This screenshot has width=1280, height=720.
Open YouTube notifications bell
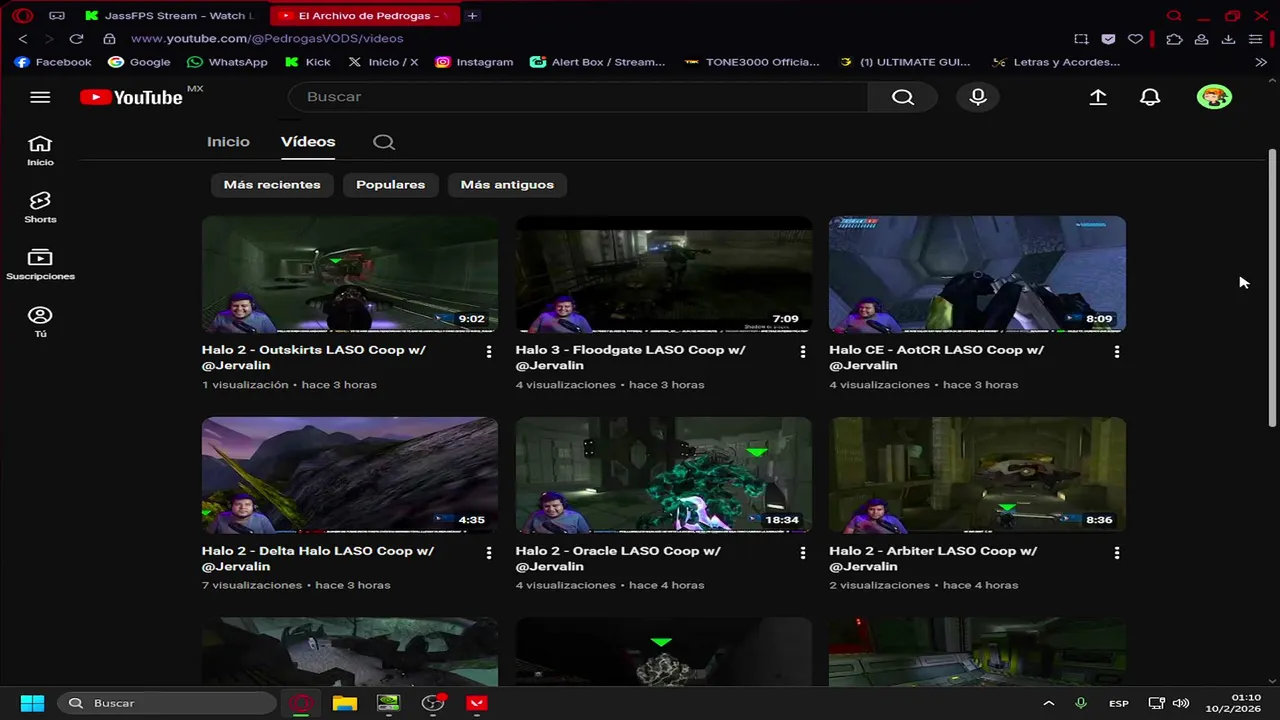coord(1151,97)
